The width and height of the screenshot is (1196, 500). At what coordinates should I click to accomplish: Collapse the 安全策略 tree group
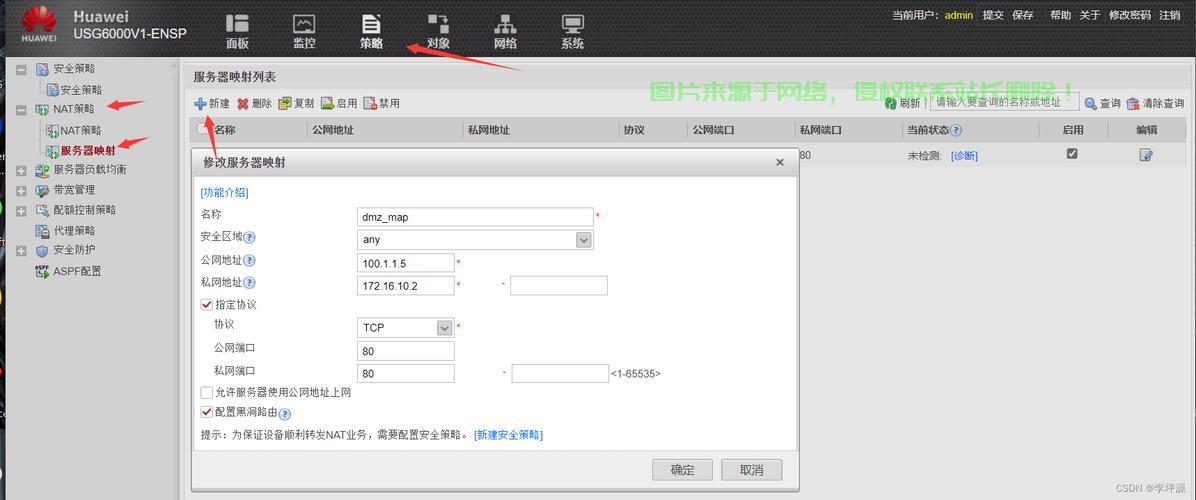[x=21, y=69]
